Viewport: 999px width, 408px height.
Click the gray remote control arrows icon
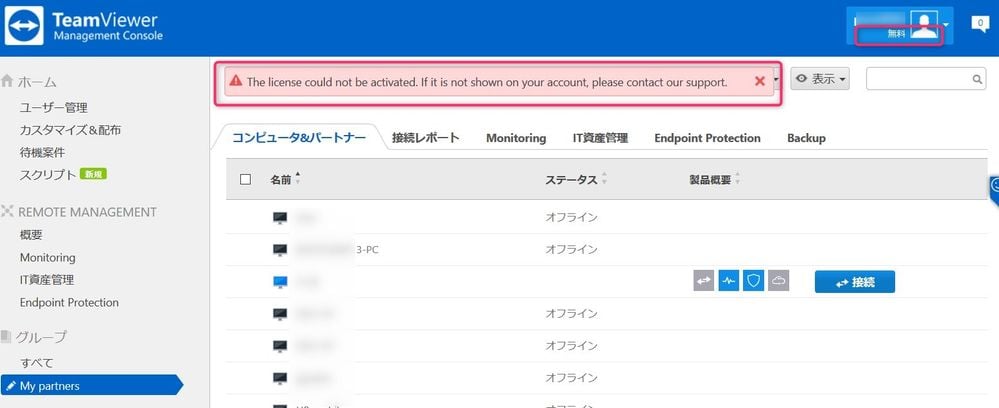(x=704, y=281)
